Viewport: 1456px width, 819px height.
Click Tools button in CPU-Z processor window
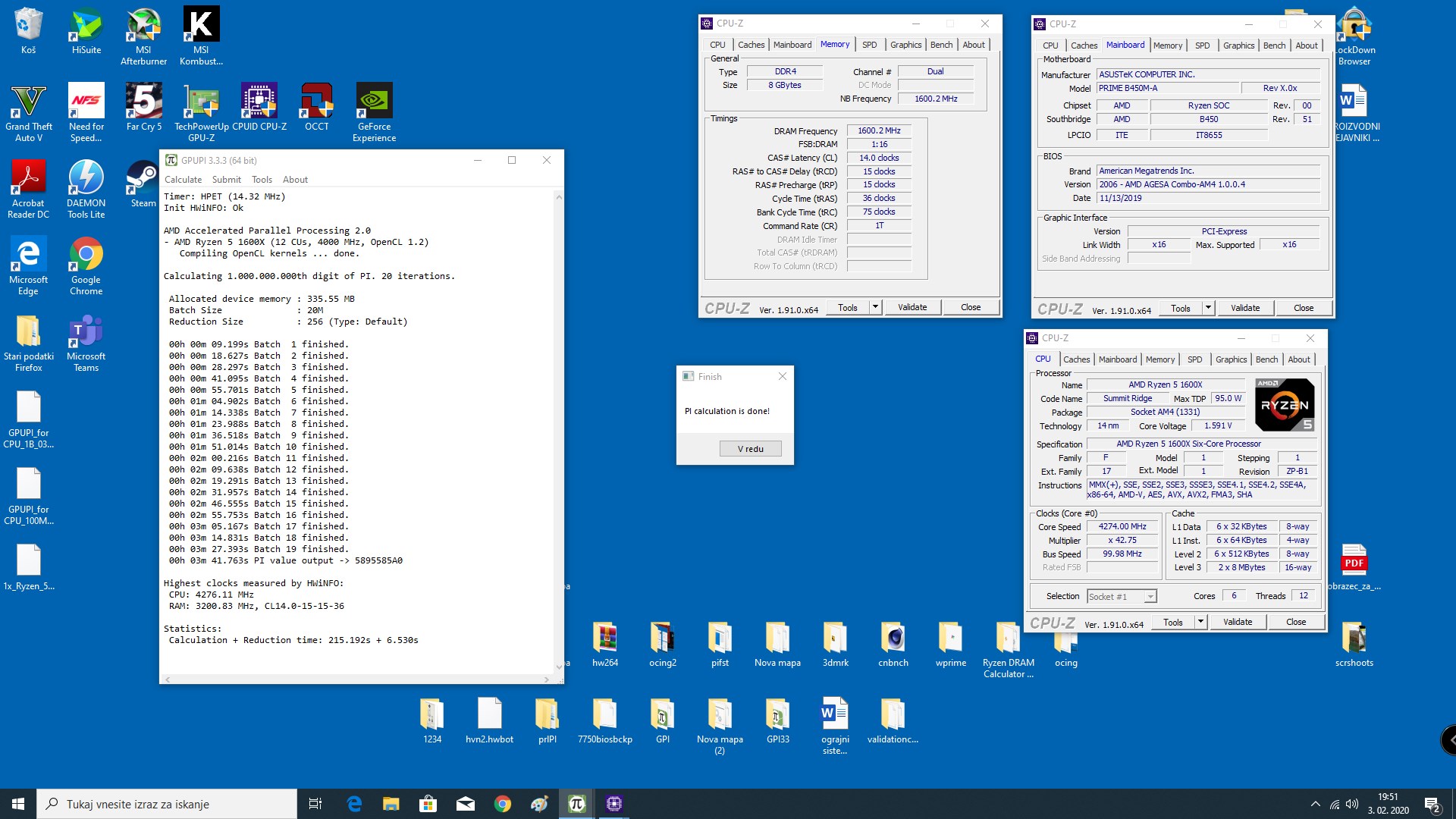[1172, 622]
